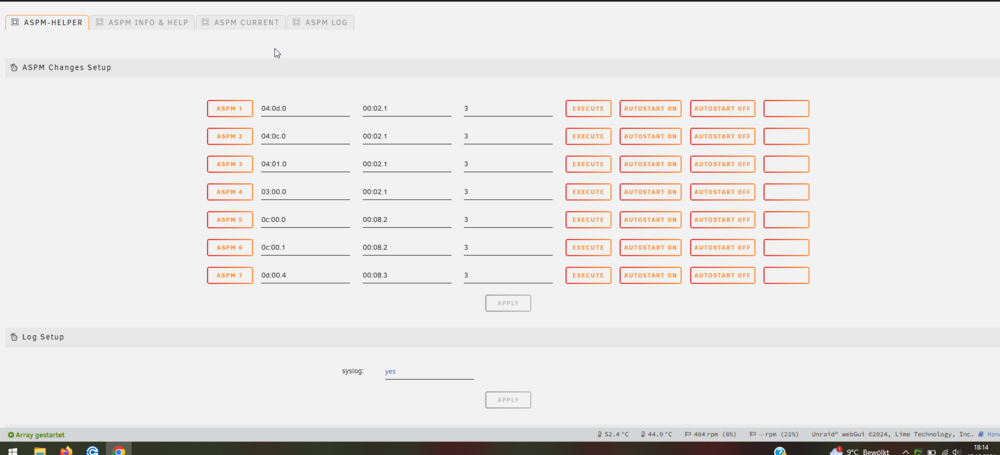This screenshot has width=1000, height=455.
Task: Focus the 04:01.0 device field
Action: (x=305, y=164)
